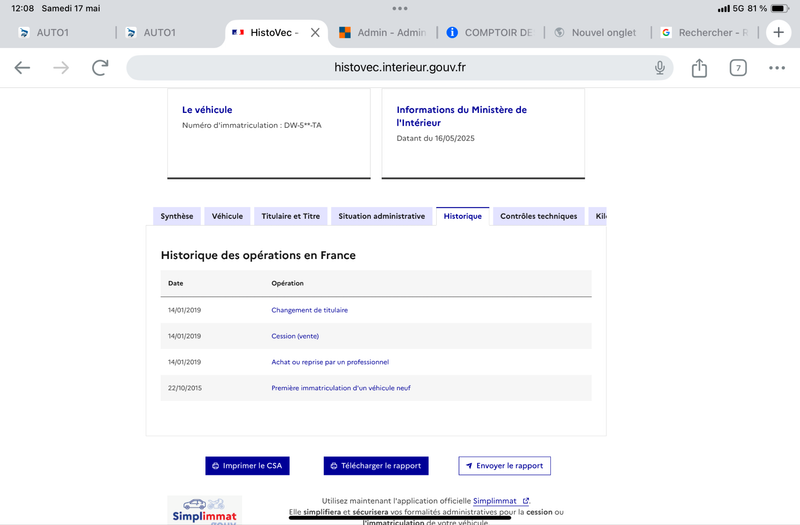Screen dimensions: 800x525
Task: Switch to the COMPTOIR DE tab
Action: 491,33
